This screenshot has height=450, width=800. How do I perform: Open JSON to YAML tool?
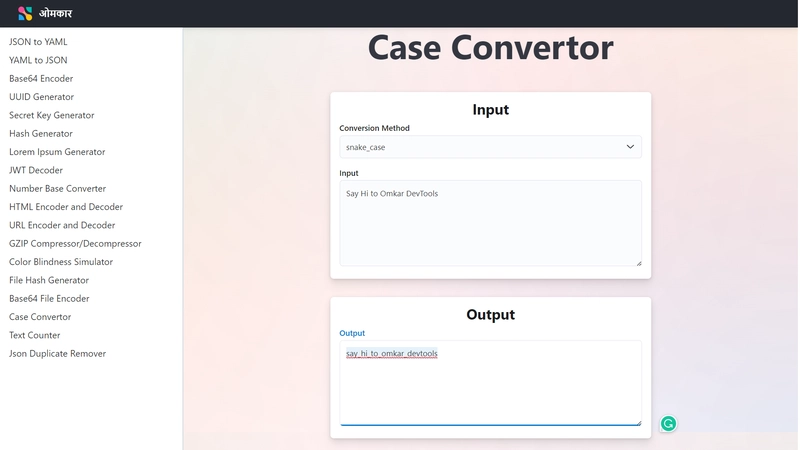click(x=38, y=42)
